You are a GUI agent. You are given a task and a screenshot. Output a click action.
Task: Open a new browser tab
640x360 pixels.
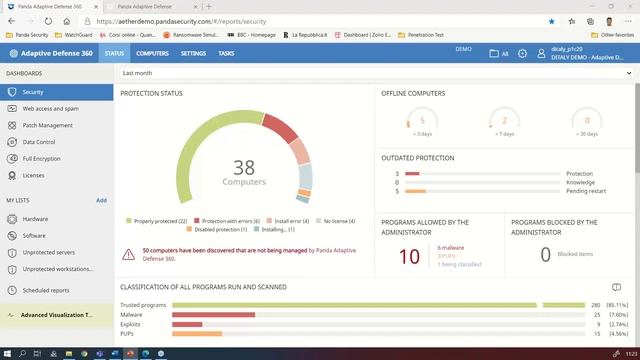click(x=209, y=7)
